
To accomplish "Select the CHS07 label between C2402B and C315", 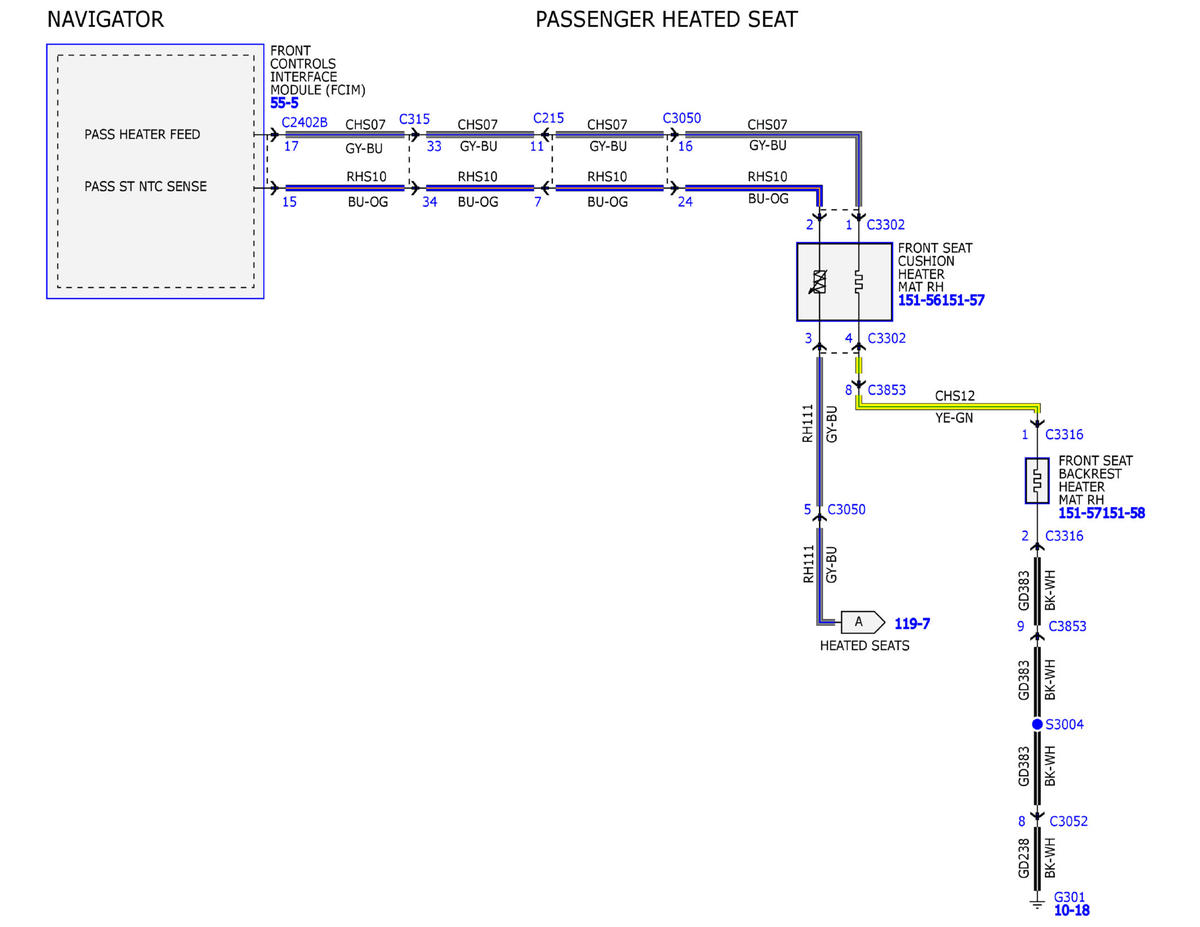I will tap(366, 125).
